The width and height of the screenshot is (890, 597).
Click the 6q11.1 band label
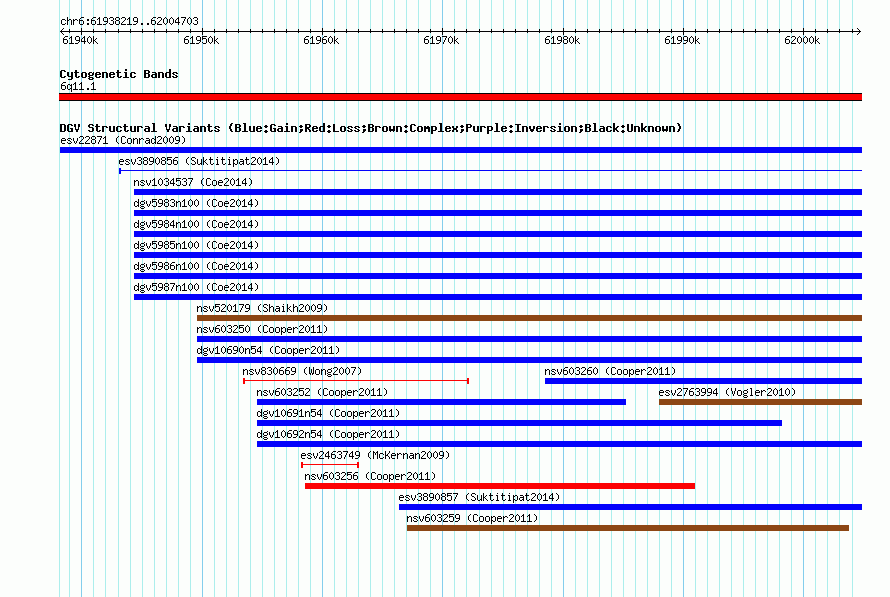[x=78, y=86]
